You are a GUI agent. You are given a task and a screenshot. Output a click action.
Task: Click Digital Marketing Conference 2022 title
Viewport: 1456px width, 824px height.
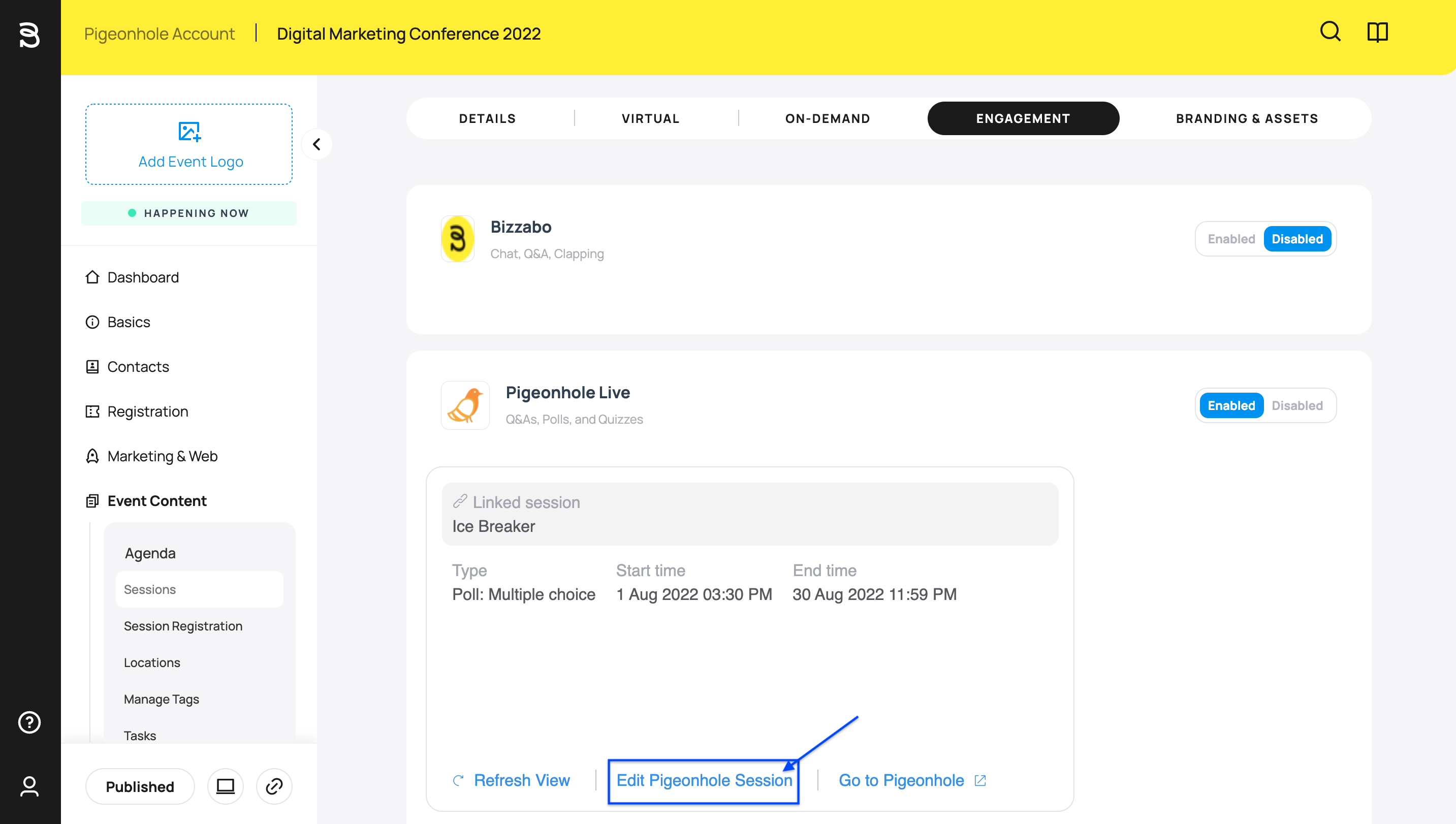point(408,34)
